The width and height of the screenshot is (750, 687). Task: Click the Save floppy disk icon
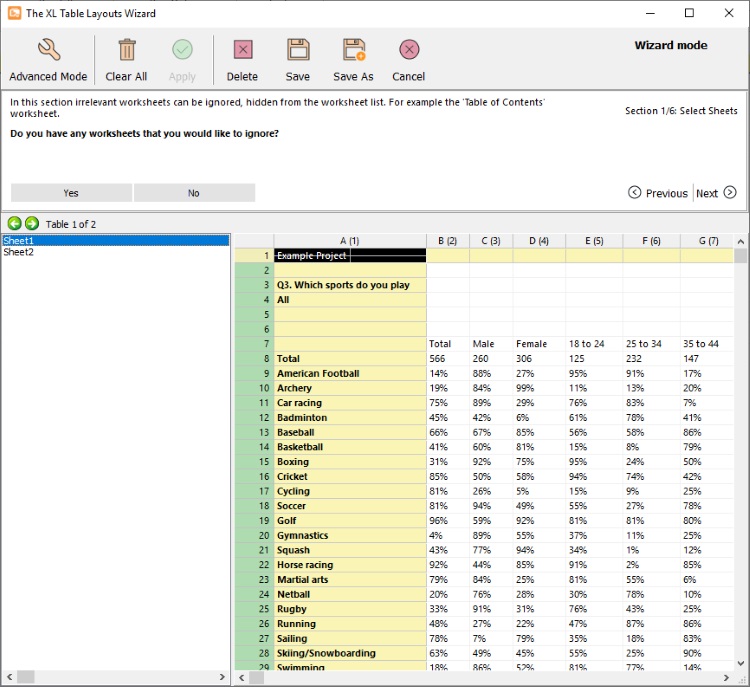point(298,49)
